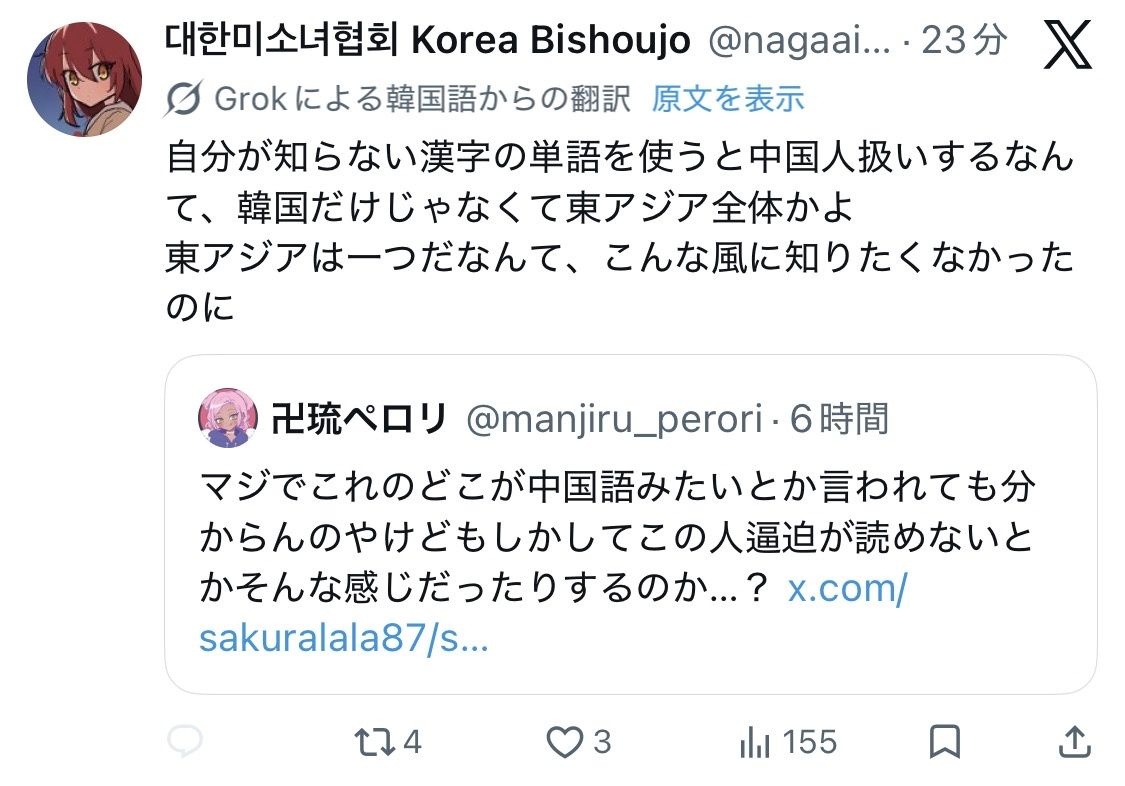Repost this tweet via retweet icon
1125x786 pixels.
tap(374, 741)
